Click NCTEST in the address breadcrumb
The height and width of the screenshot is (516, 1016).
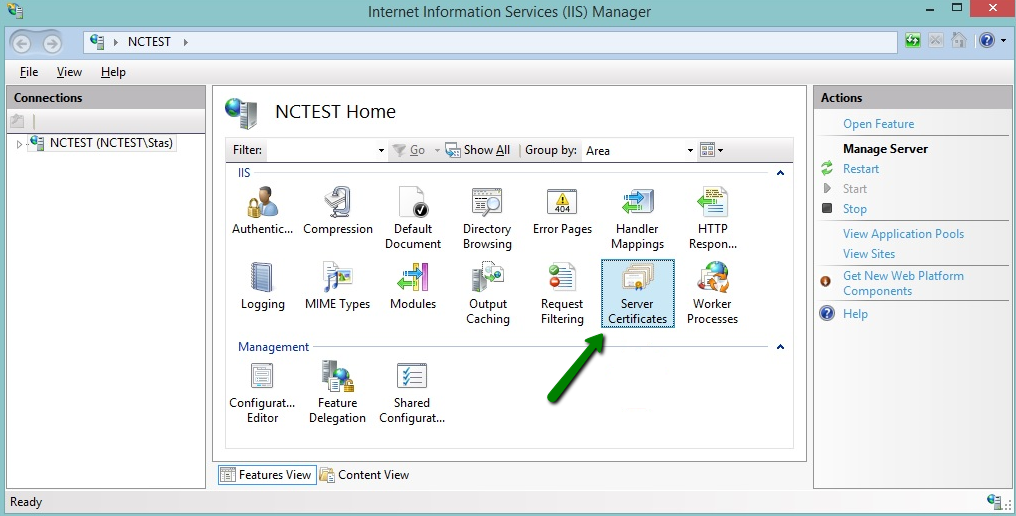(149, 42)
